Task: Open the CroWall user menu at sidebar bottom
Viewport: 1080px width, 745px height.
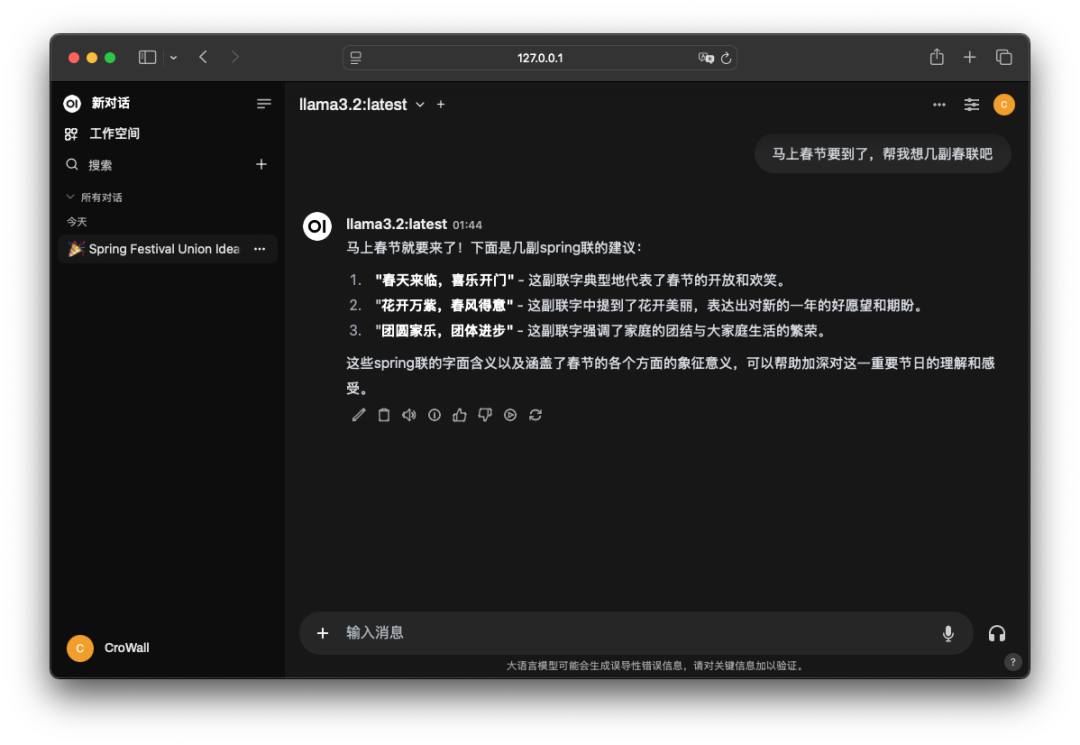Action: tap(108, 647)
